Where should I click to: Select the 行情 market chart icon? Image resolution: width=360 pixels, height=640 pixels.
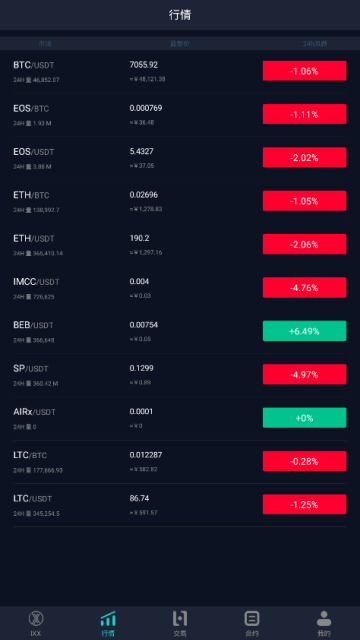coord(108,619)
